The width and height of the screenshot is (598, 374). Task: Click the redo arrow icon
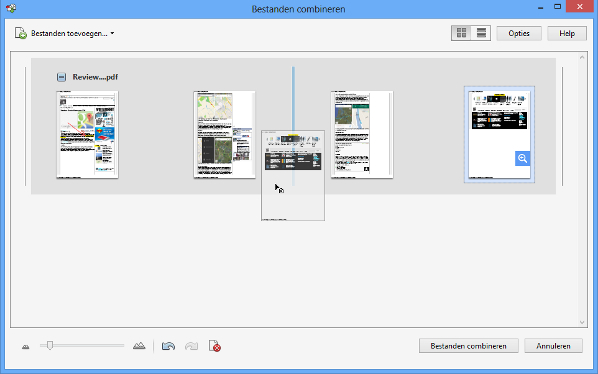[x=191, y=346]
